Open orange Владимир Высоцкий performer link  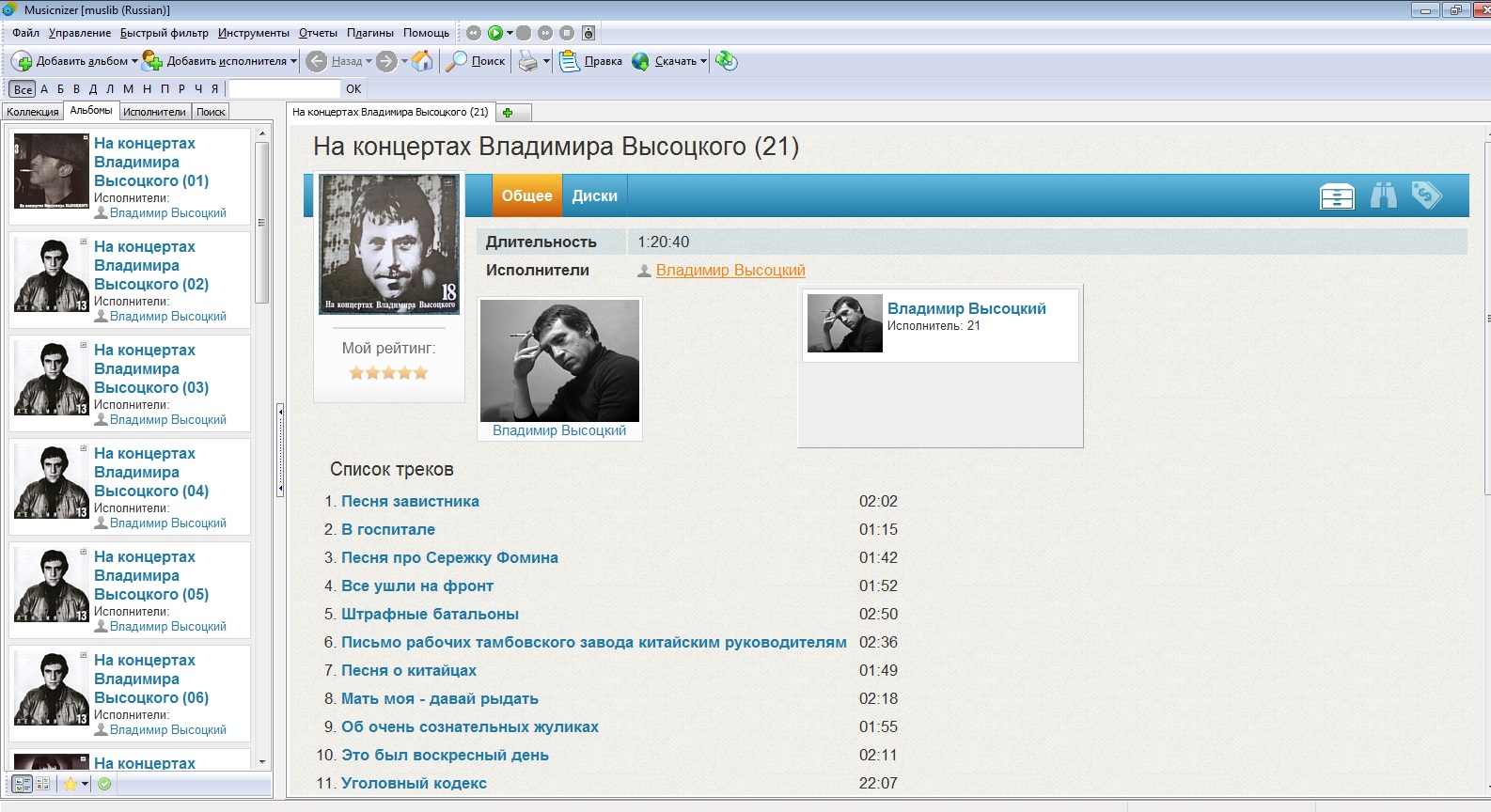point(730,271)
